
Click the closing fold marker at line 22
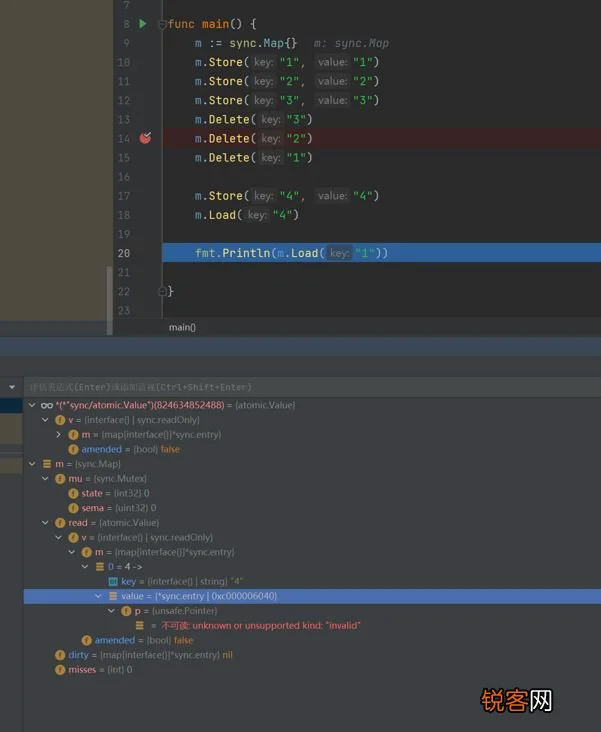(x=162, y=291)
